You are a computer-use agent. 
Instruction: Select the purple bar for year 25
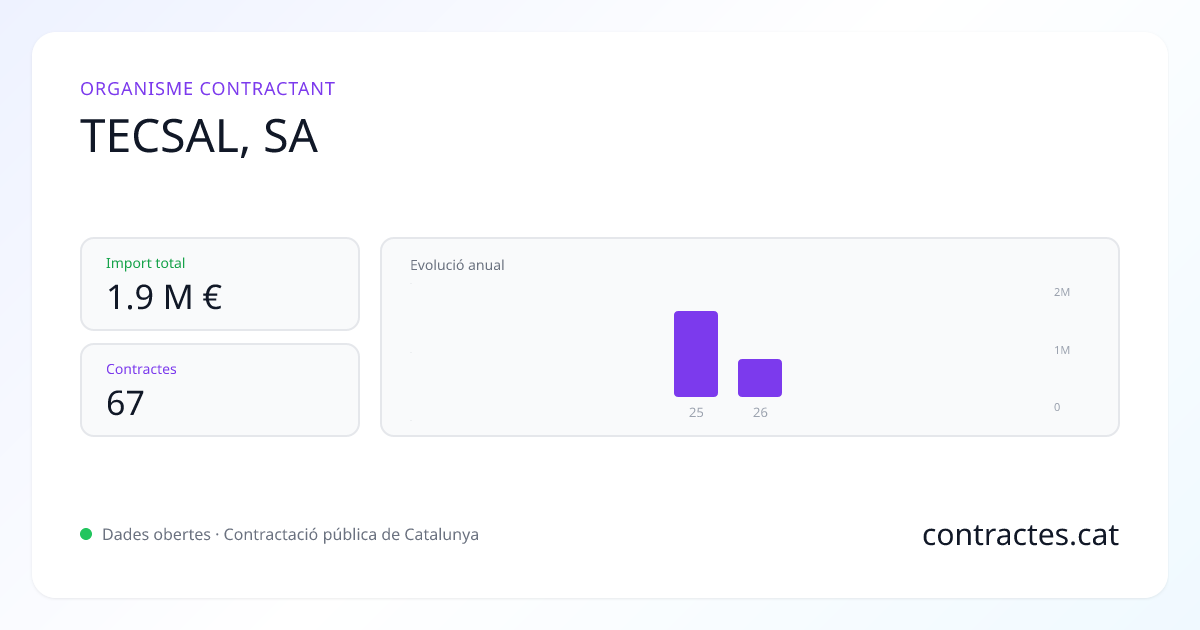click(696, 354)
